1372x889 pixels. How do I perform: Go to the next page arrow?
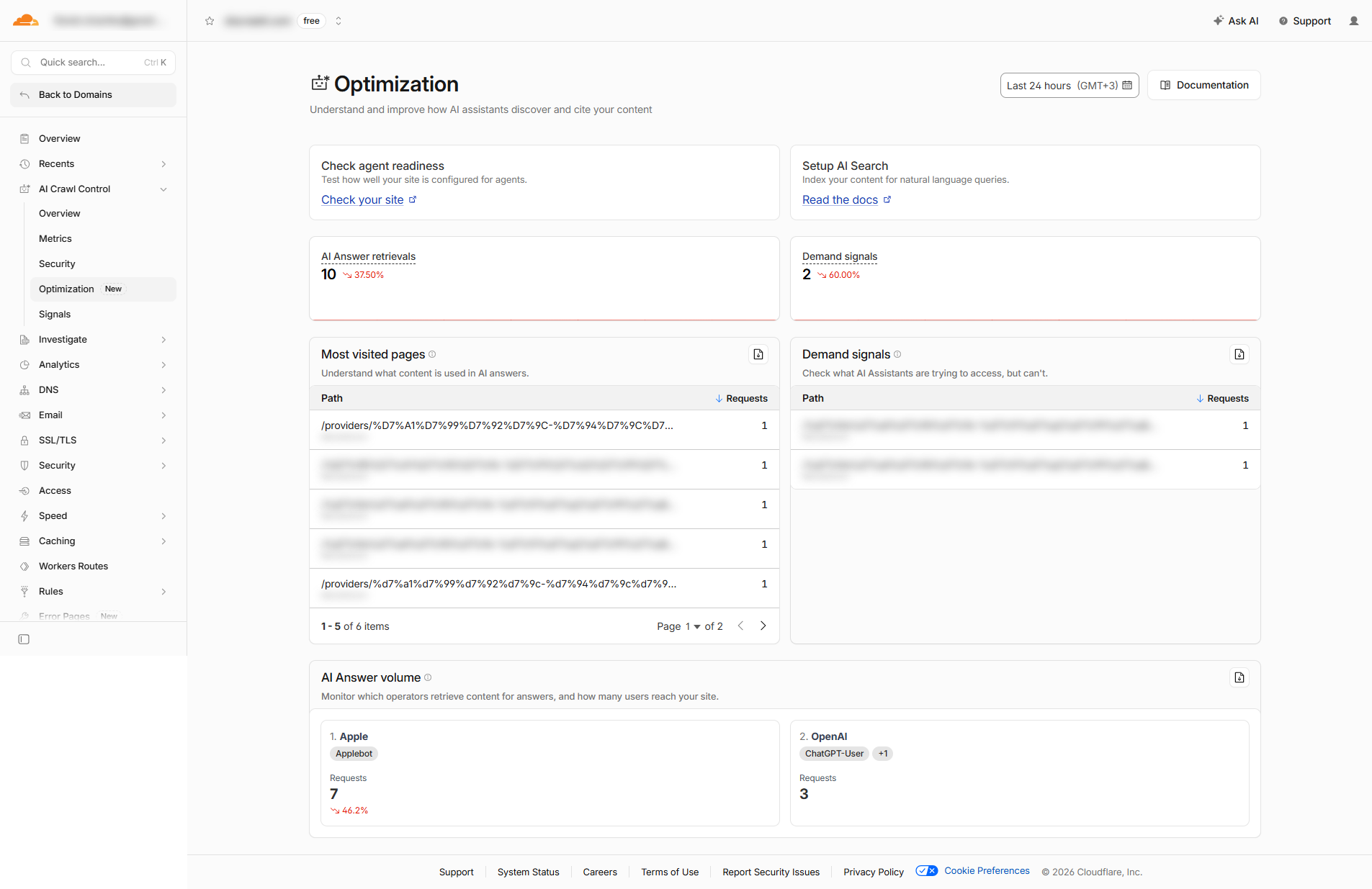[763, 626]
